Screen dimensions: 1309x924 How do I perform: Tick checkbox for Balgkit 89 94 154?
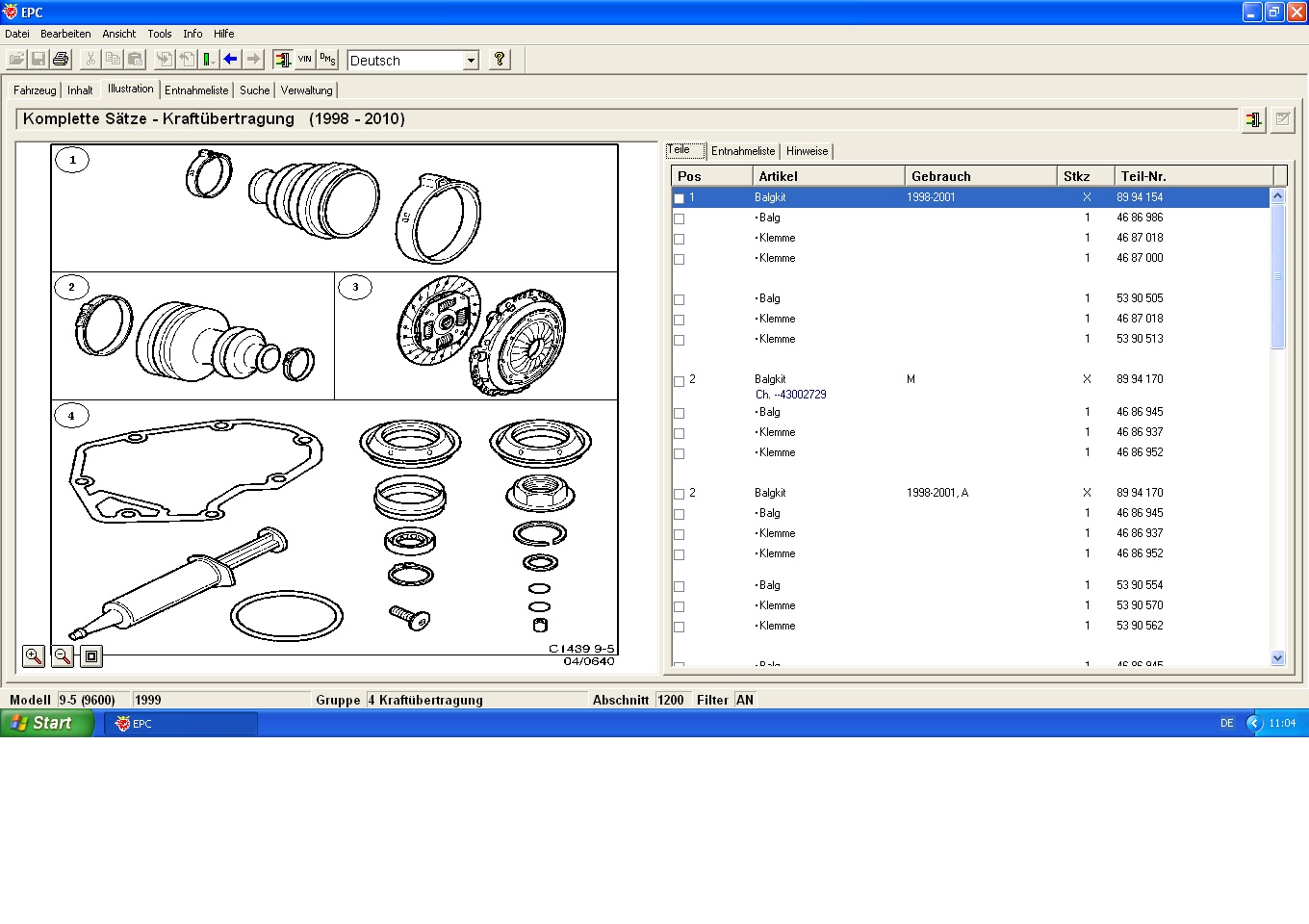[680, 198]
